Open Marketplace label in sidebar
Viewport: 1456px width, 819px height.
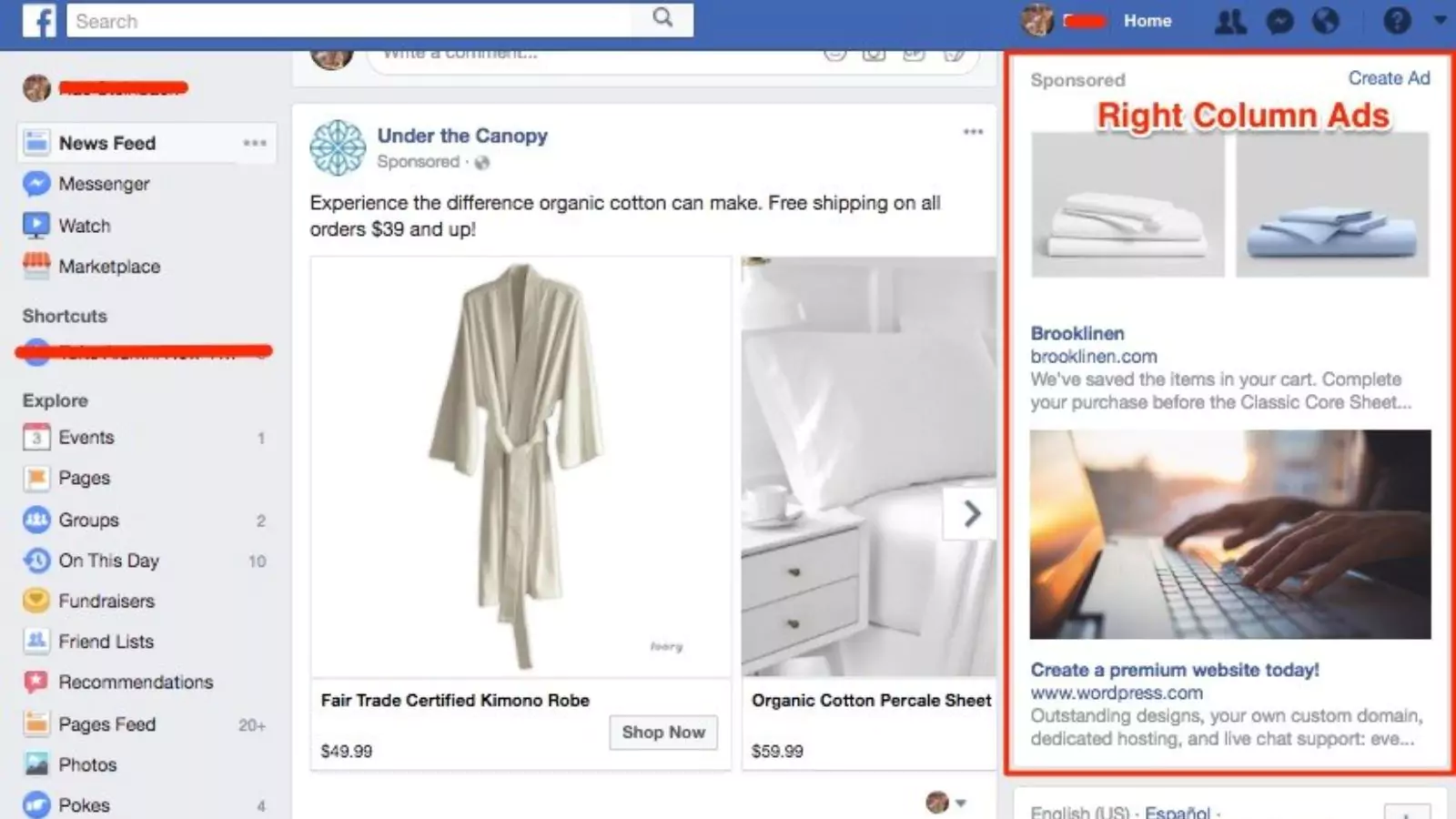(109, 267)
